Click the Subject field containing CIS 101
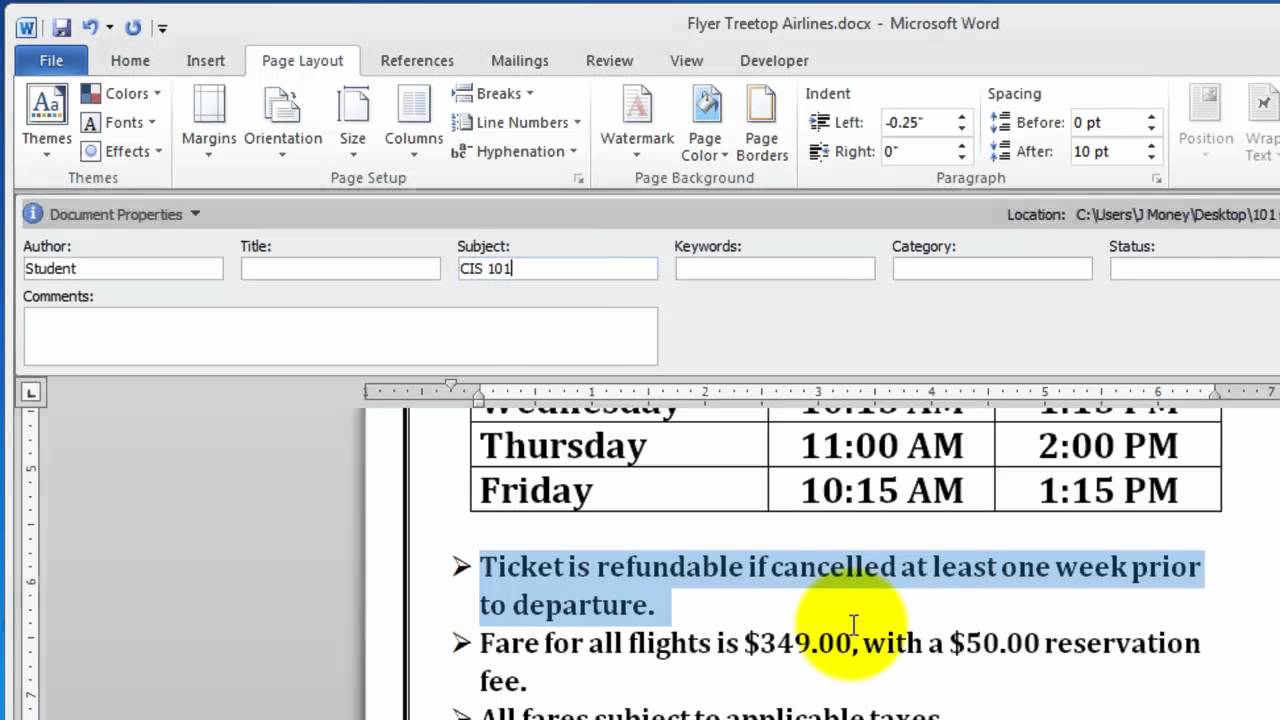The image size is (1280, 720). tap(557, 268)
